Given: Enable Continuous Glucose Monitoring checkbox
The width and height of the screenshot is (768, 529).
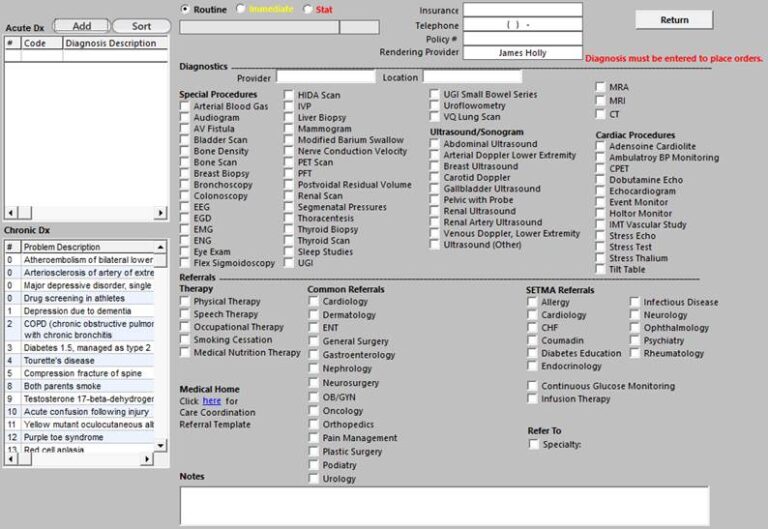Looking at the screenshot, I should tap(533, 386).
